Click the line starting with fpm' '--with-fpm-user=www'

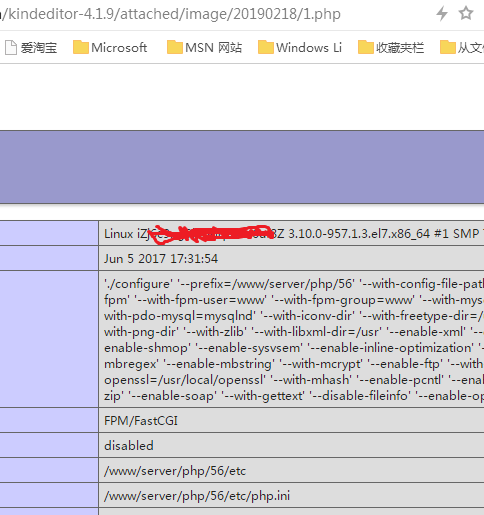(x=294, y=300)
